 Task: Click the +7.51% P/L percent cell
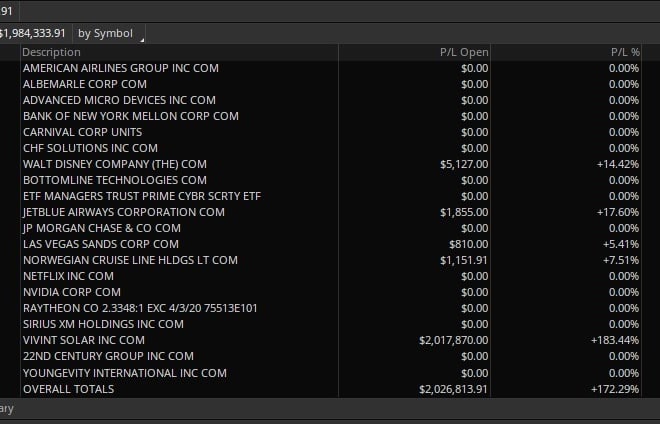[x=621, y=260]
